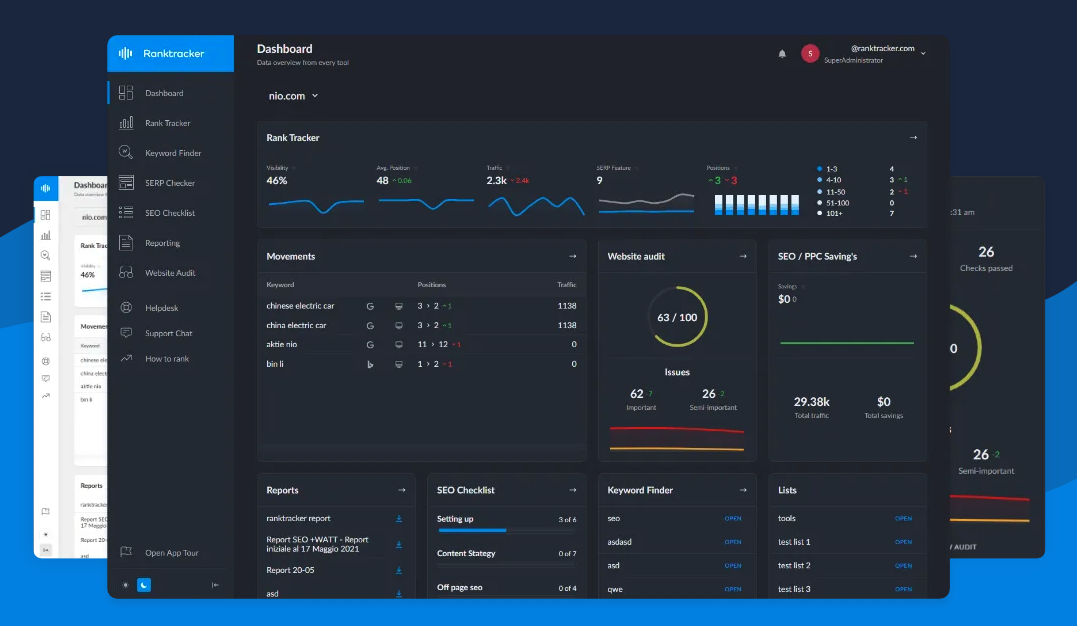Screen dimensions: 1077x626
Task: Collapse the sidebar with the arrow icon
Action: [215, 585]
